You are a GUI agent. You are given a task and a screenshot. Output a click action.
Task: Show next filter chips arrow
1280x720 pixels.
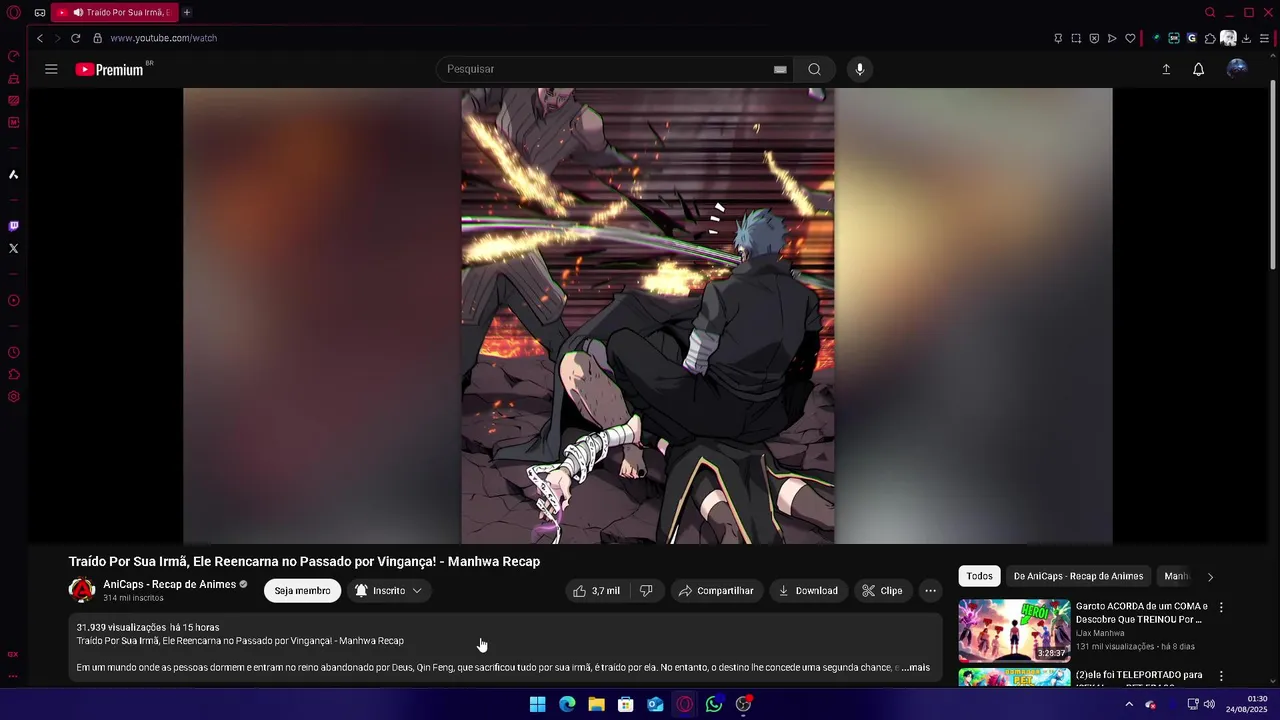[1210, 577]
